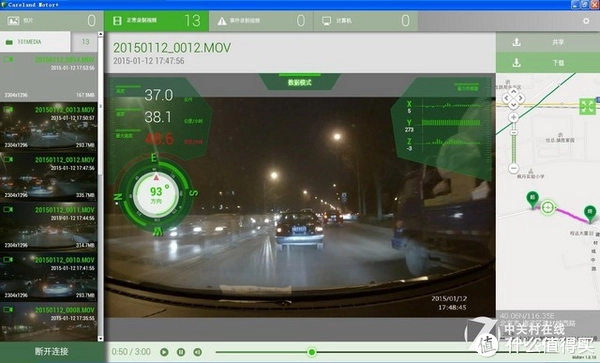Click the disconnect button at bottom left
Image resolution: width=600 pixels, height=363 pixels.
click(x=52, y=352)
